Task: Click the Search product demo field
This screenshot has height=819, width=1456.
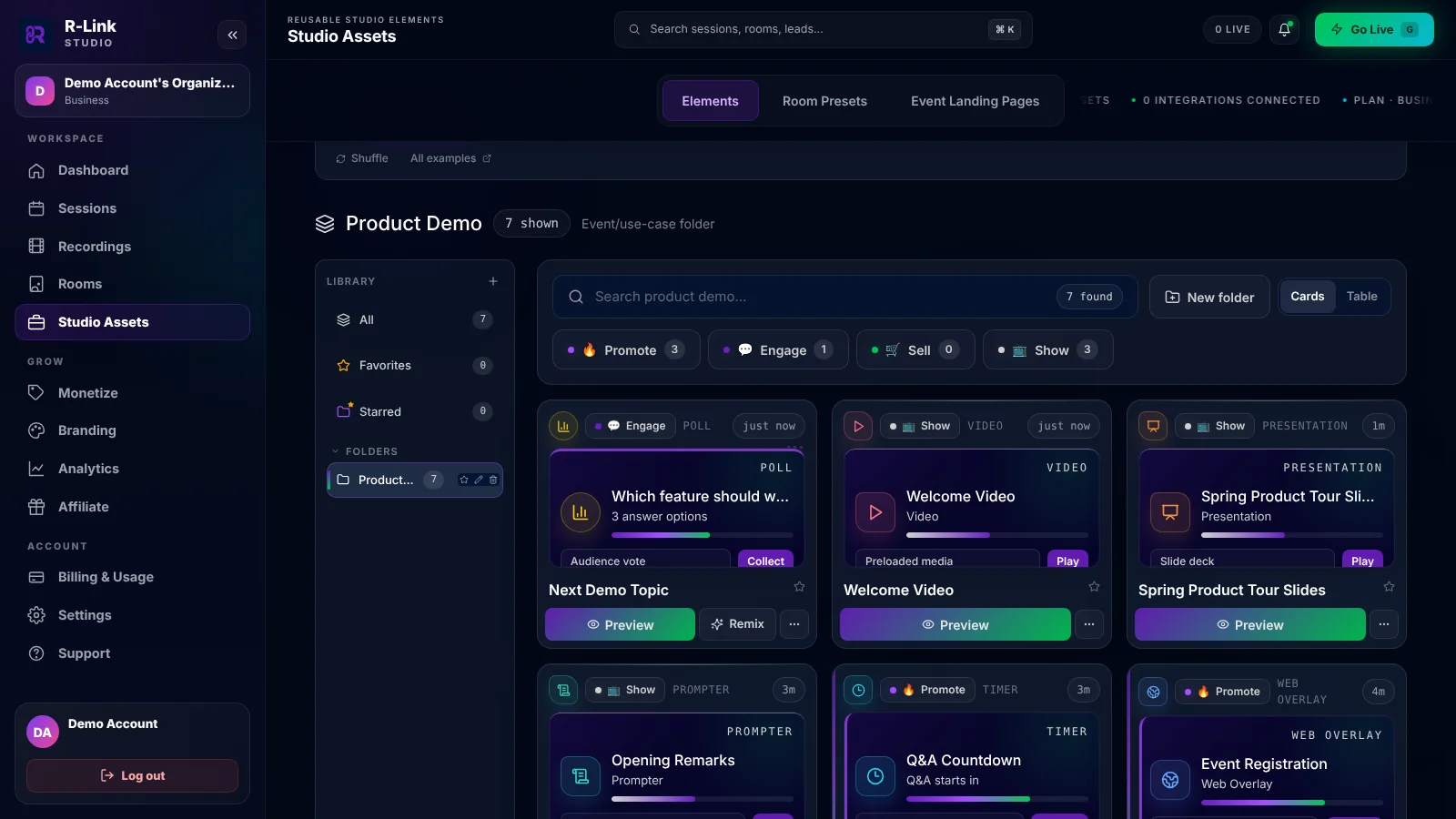Action: (844, 297)
